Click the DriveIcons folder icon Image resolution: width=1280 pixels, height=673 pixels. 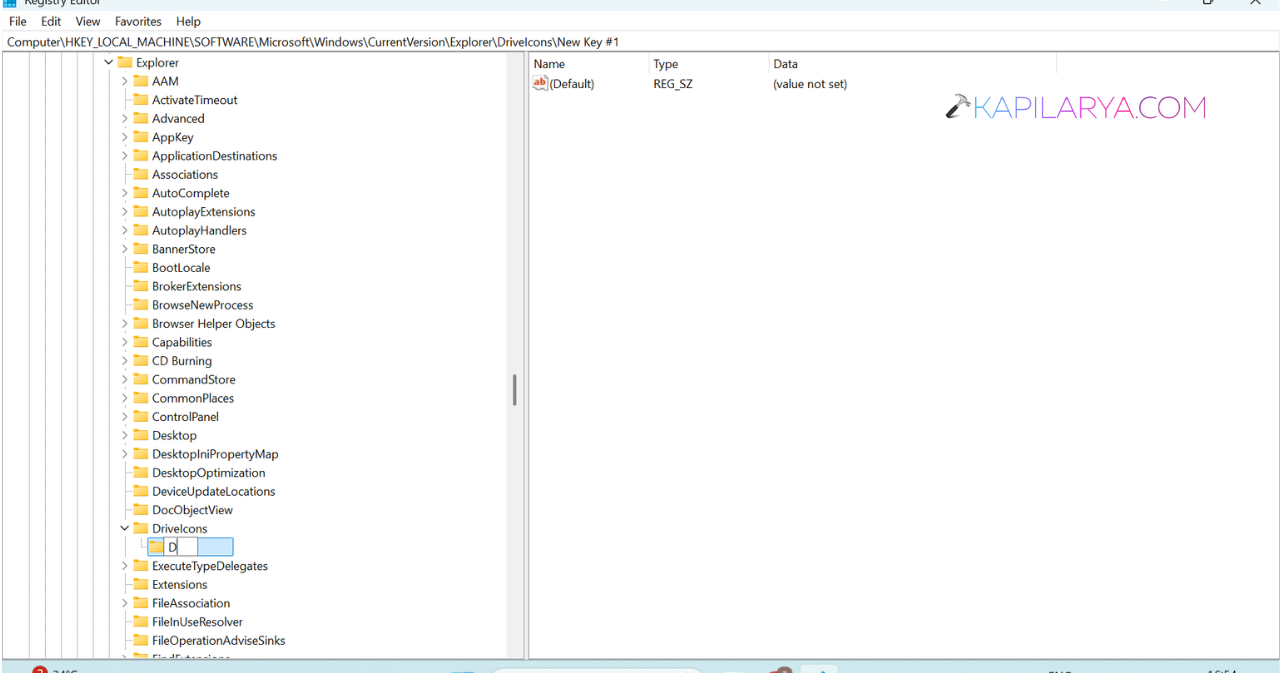click(x=141, y=529)
